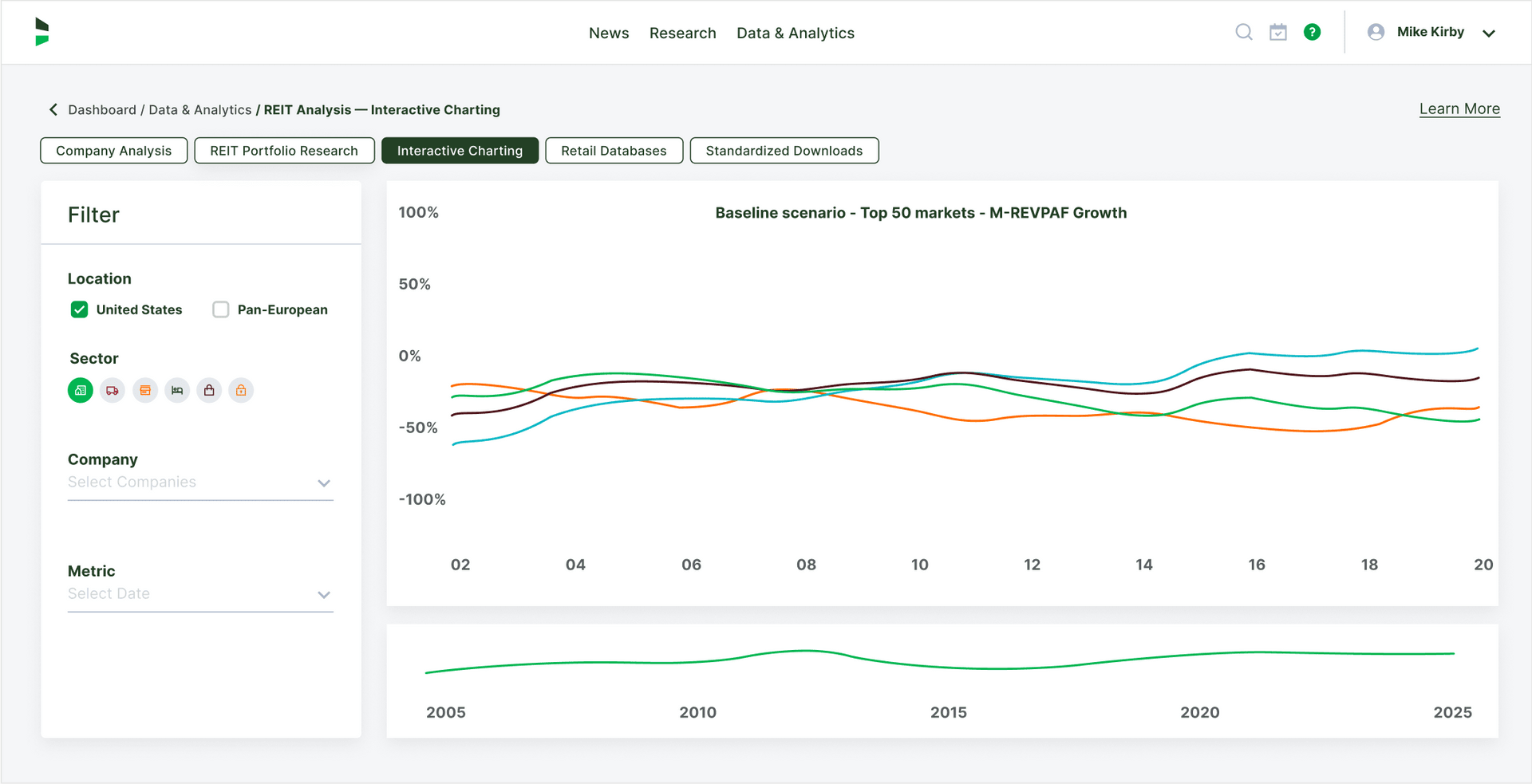Click the green help question mark
This screenshot has height=784, width=1532.
pyautogui.click(x=1312, y=32)
